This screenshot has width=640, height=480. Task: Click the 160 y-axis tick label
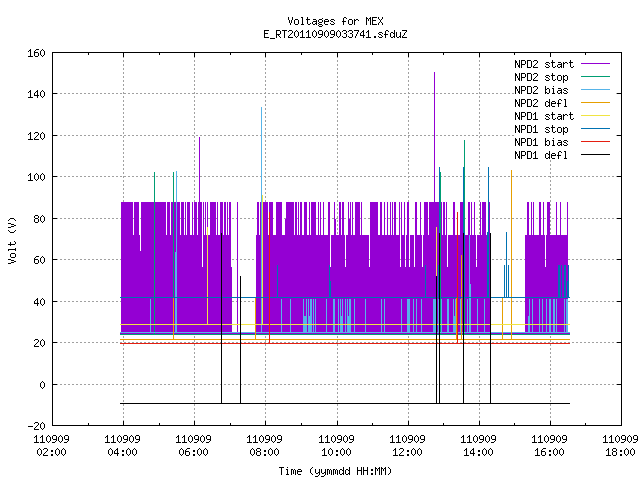tap(36, 53)
